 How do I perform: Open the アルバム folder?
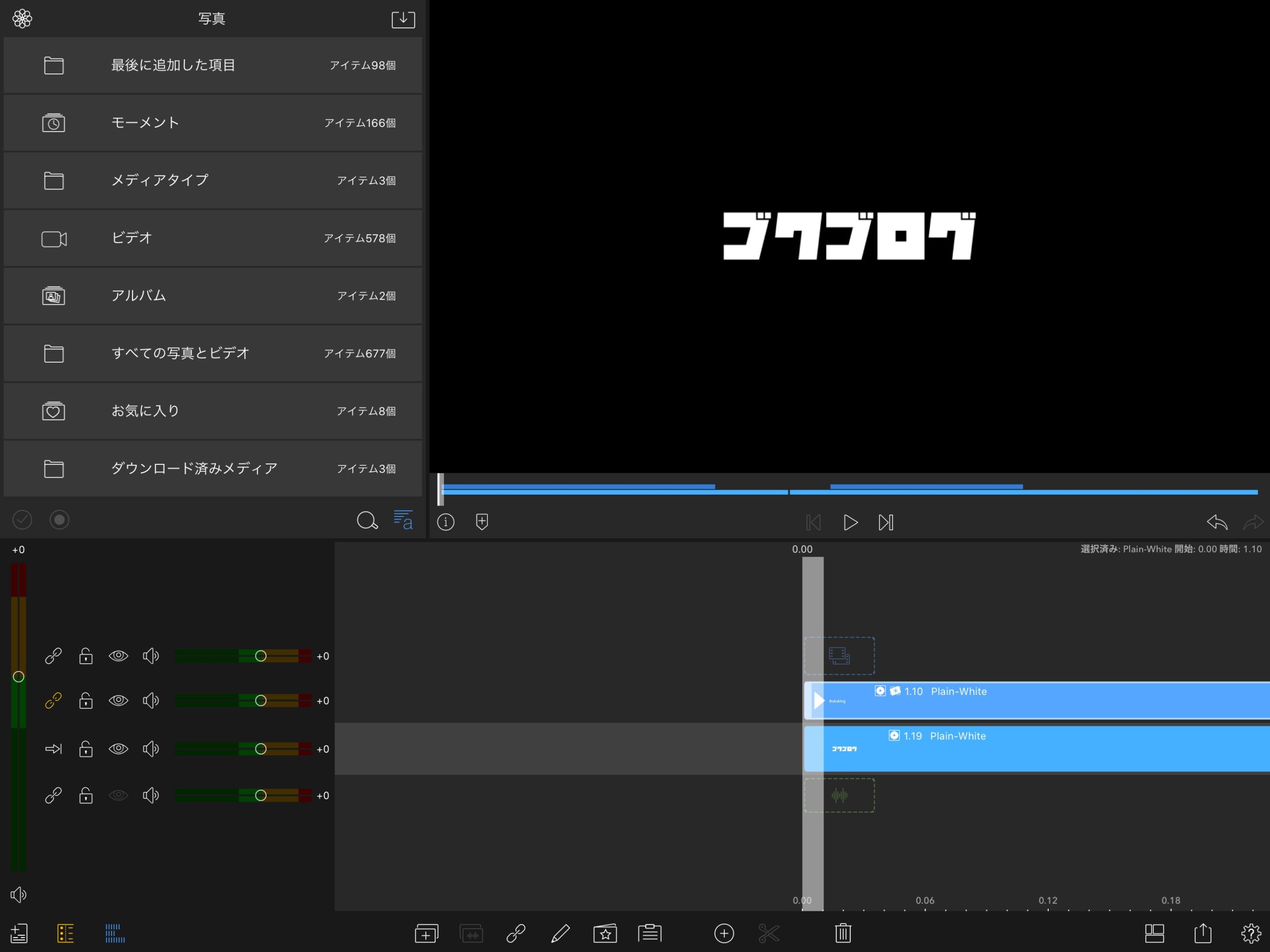pos(212,296)
